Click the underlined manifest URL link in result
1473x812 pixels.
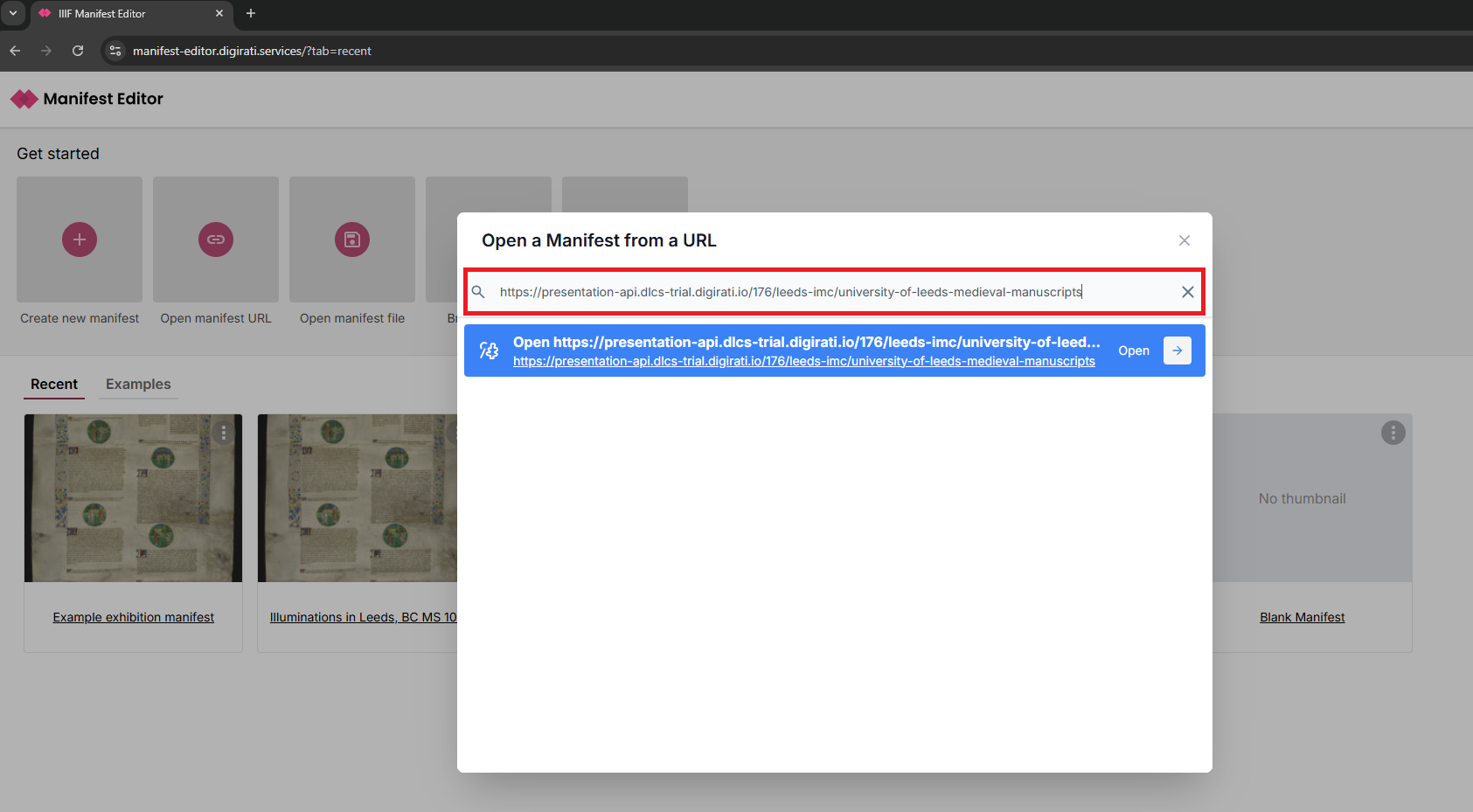pyautogui.click(x=803, y=362)
